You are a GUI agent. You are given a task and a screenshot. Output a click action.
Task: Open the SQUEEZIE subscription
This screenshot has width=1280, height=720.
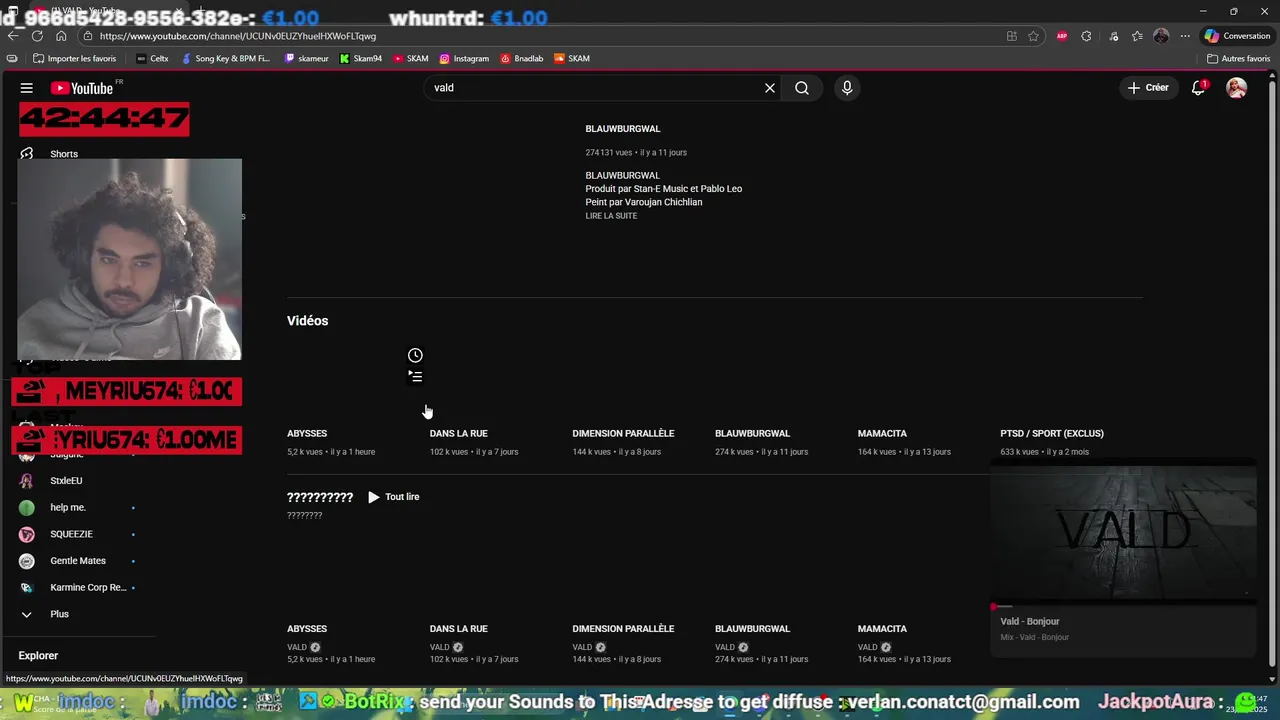click(x=71, y=534)
